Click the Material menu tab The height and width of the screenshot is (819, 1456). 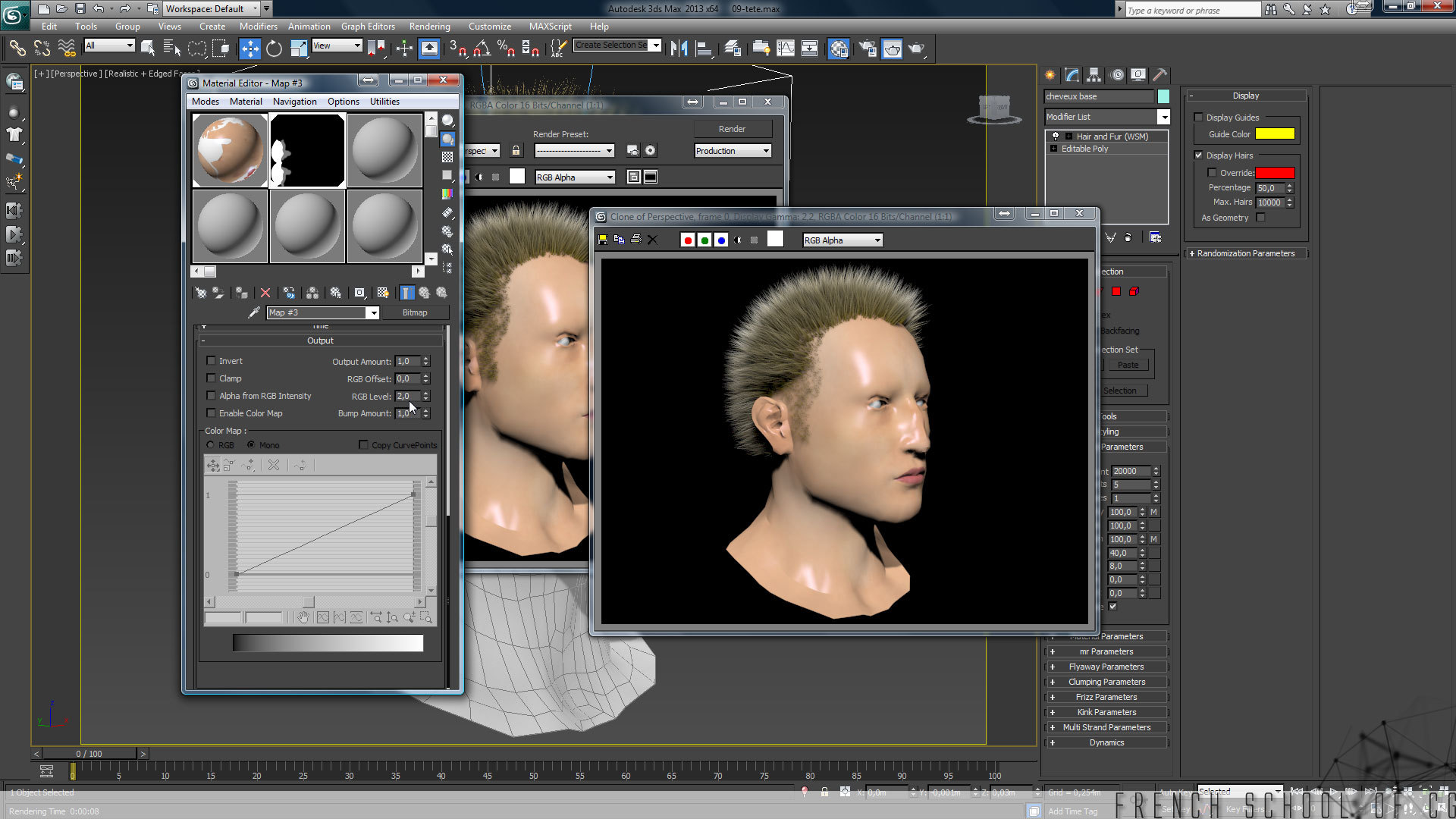245,100
